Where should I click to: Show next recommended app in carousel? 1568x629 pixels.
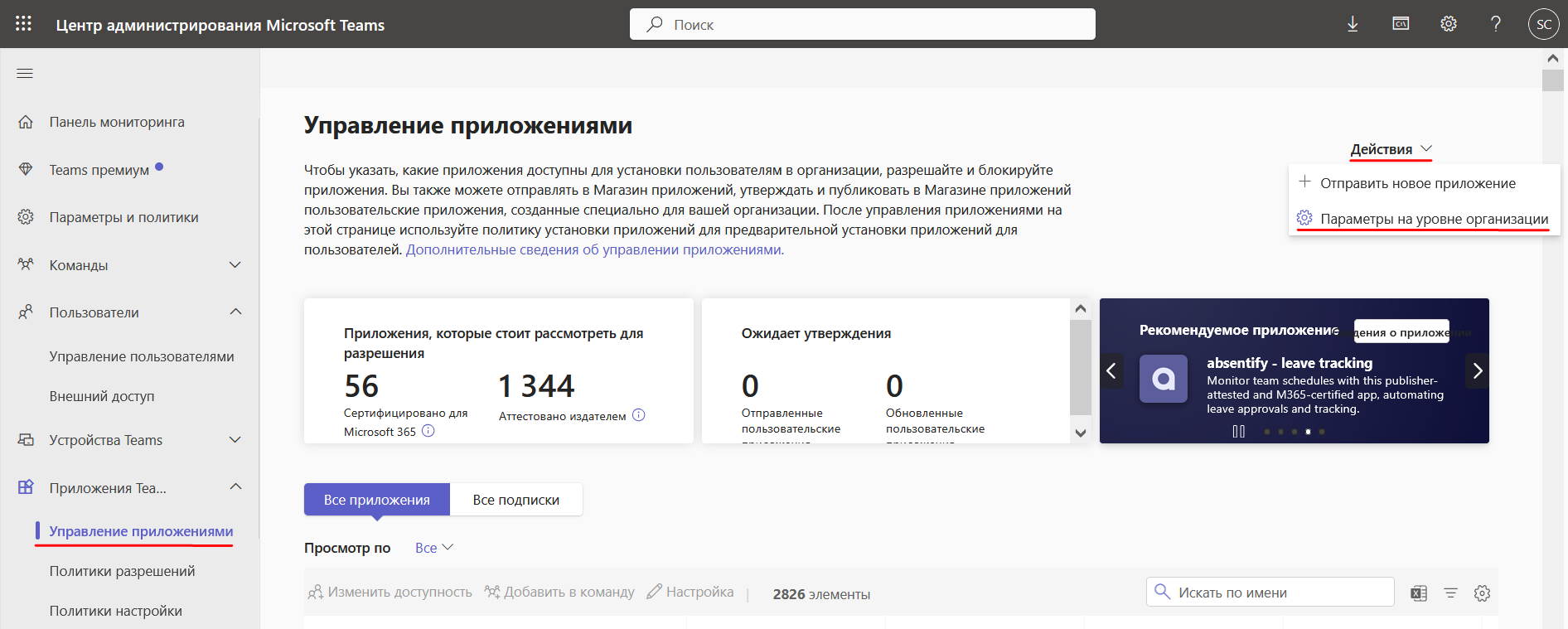1477,370
